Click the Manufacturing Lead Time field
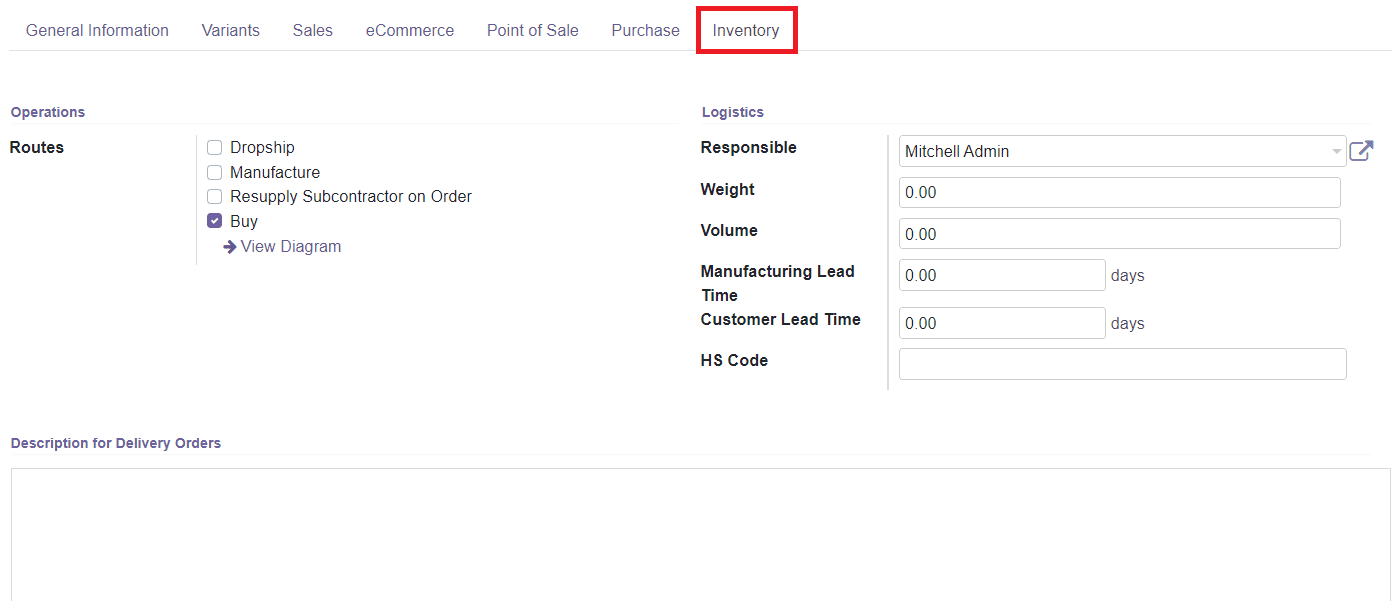 [x=1001, y=274]
